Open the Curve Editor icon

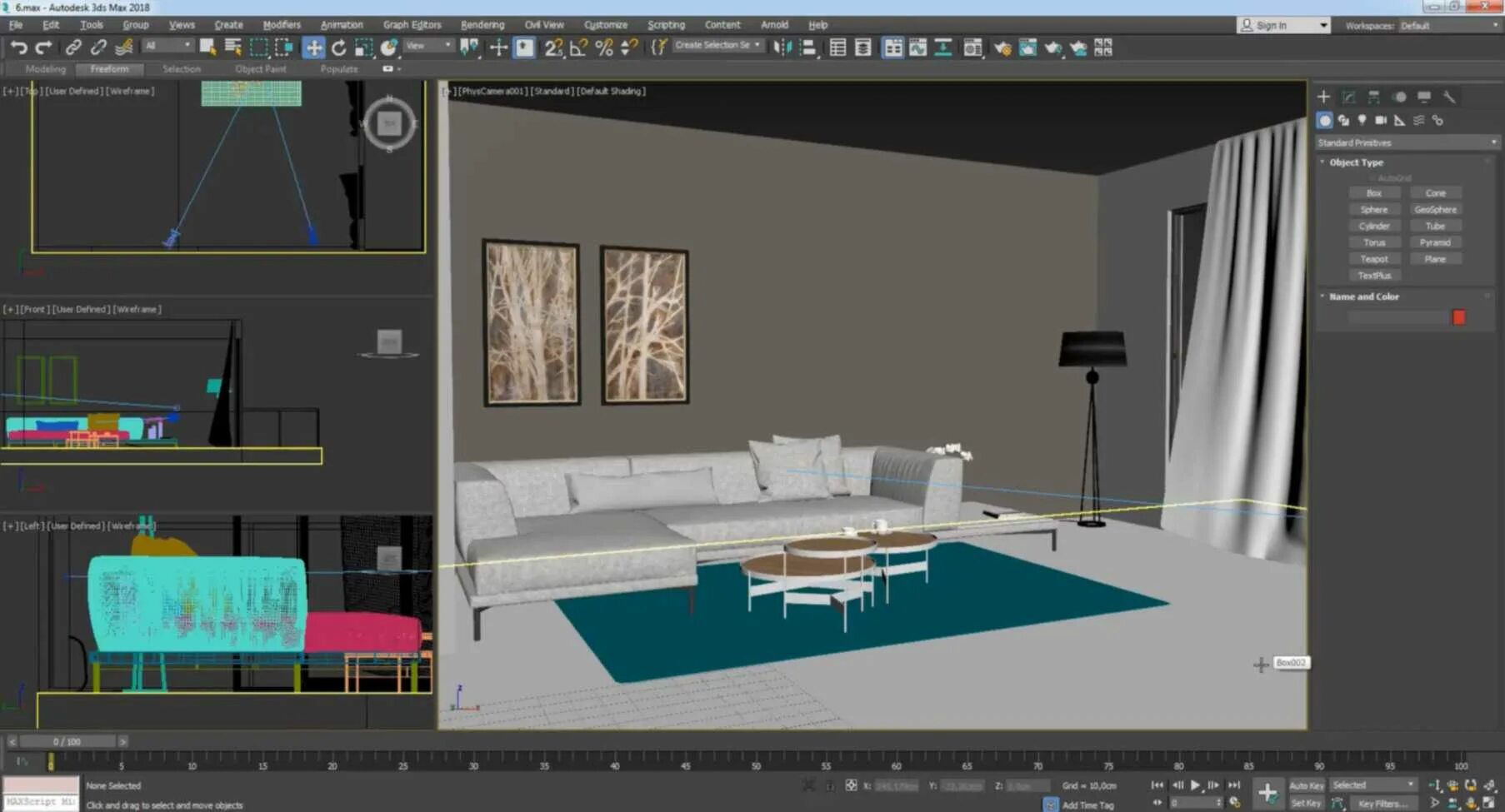click(x=917, y=47)
